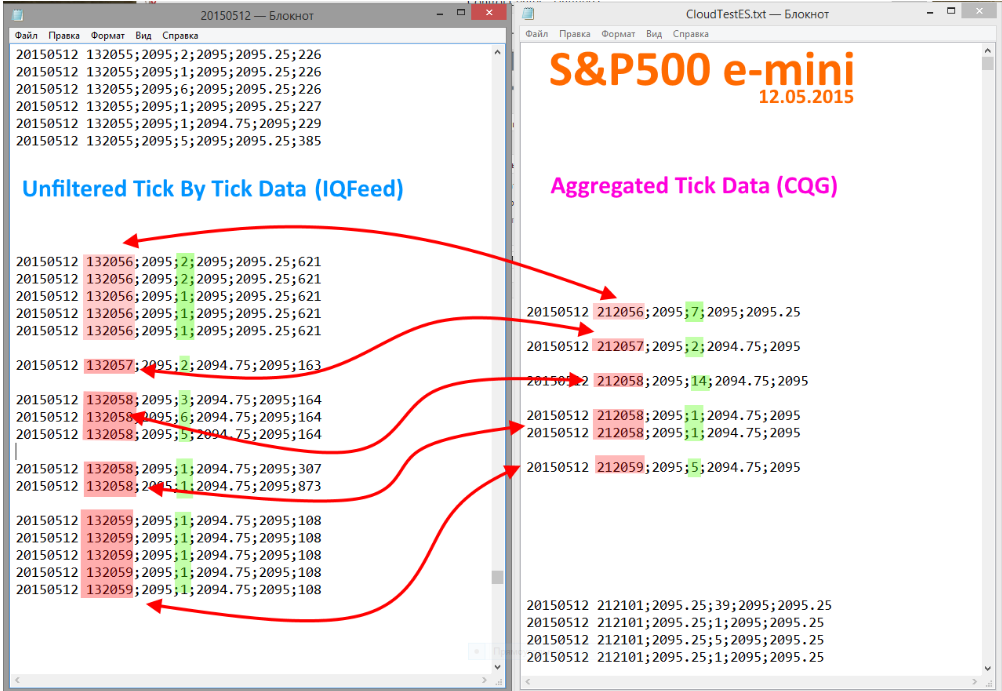
Task: Click the vertical scroll down arrow in CloudTestES.txt window
Action: pos(988,668)
